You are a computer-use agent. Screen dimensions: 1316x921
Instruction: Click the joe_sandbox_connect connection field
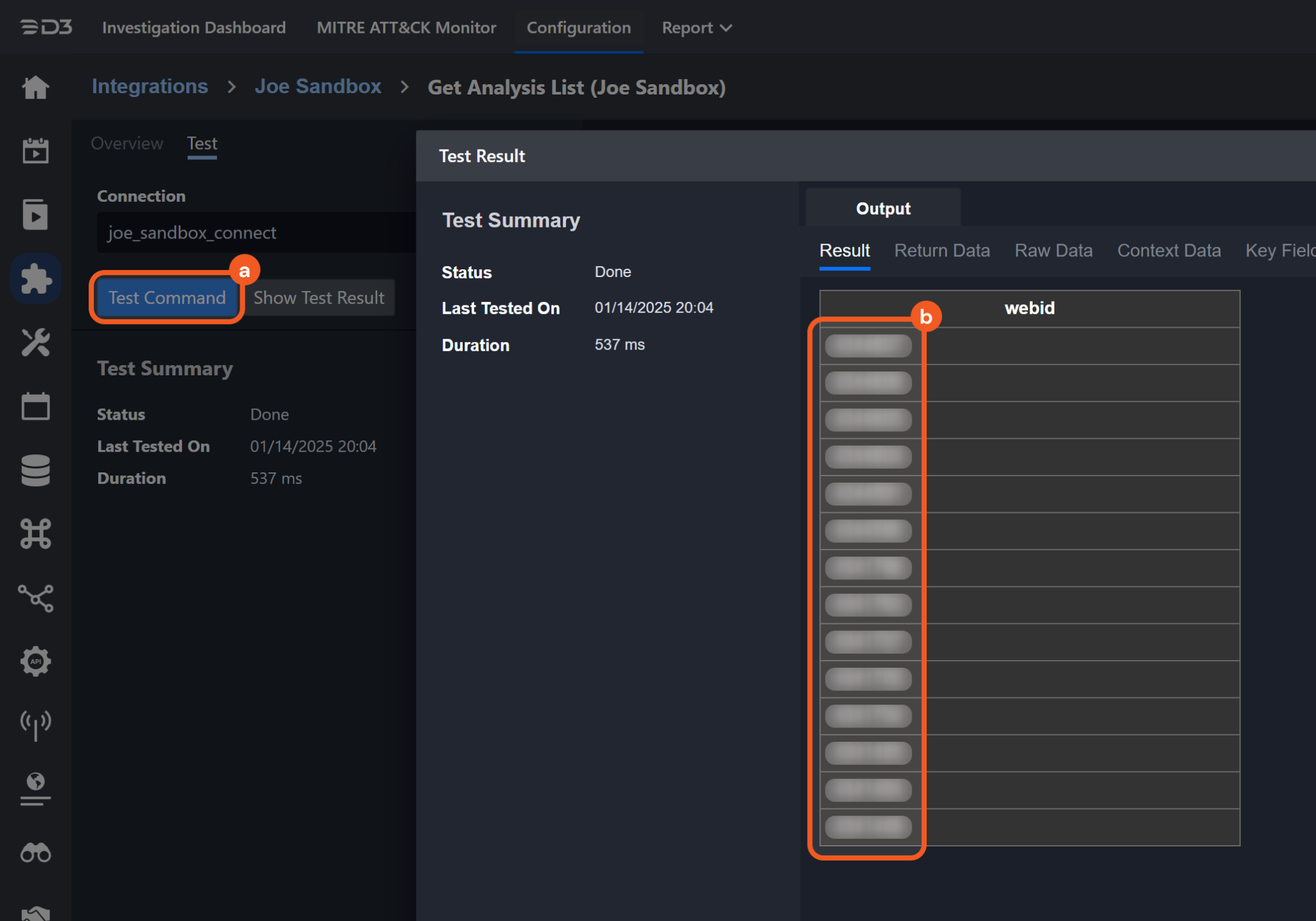(257, 233)
